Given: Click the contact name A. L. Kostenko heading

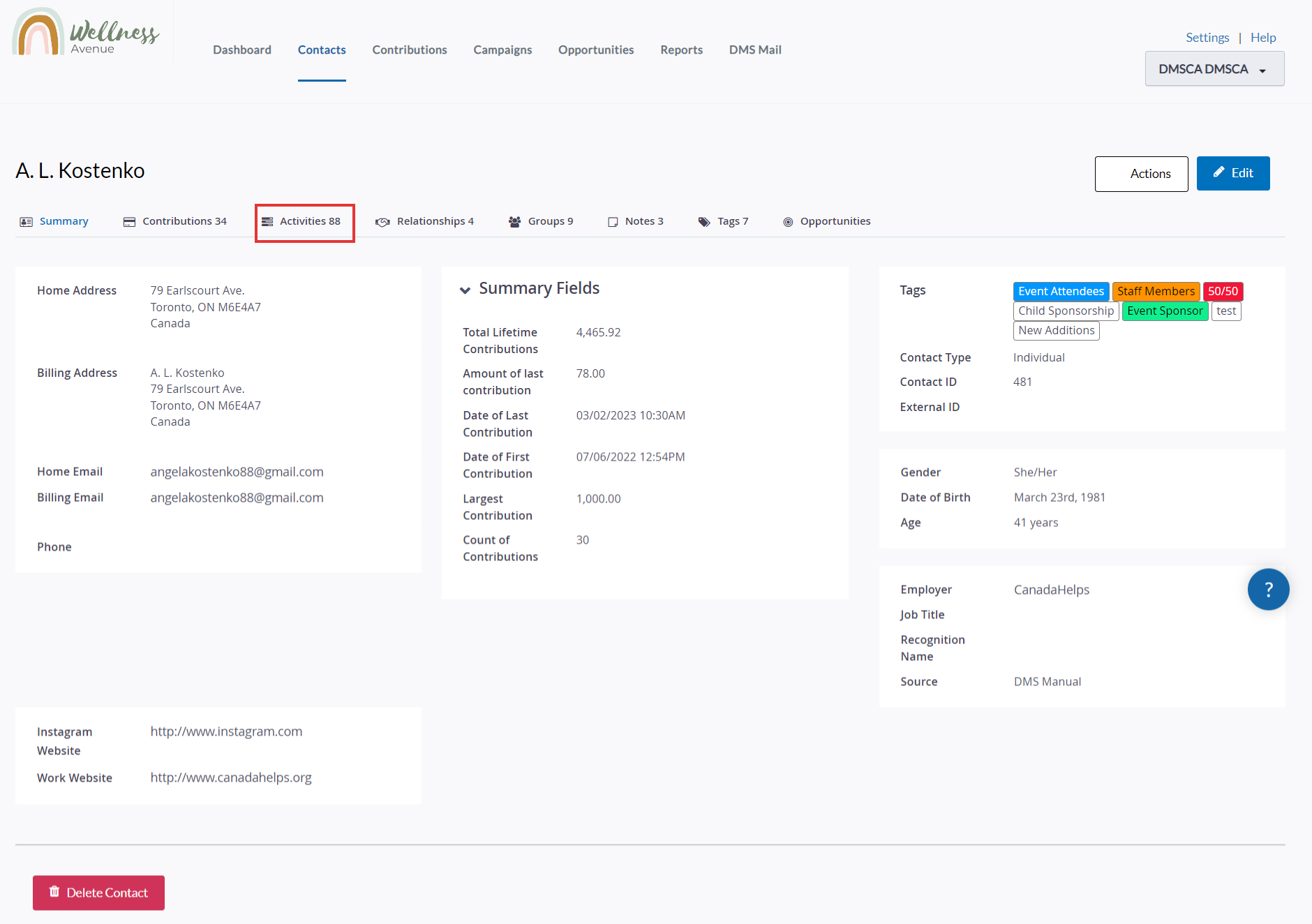Looking at the screenshot, I should 80,171.
